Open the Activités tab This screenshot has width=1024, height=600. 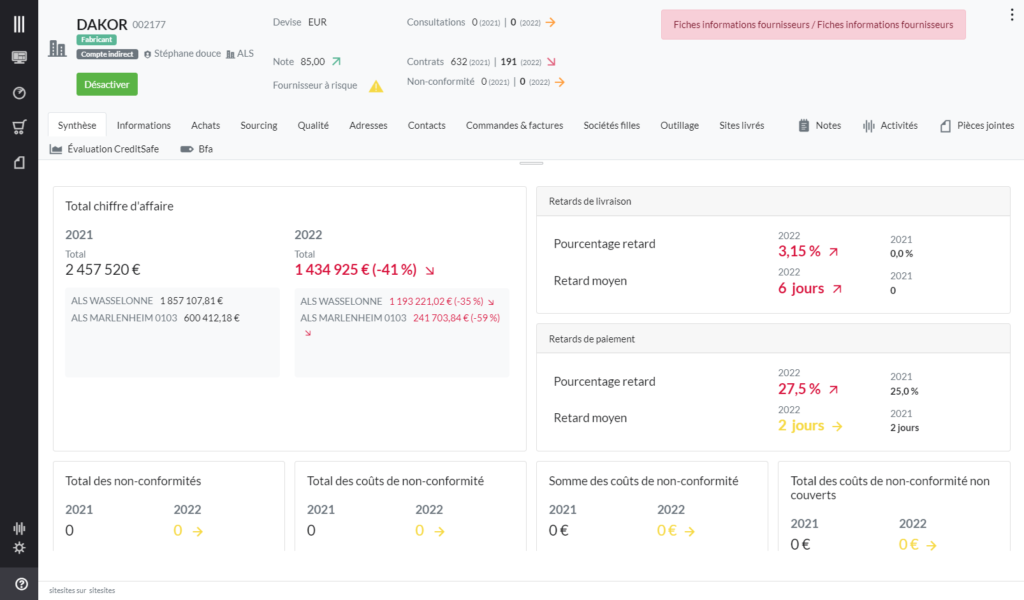click(x=890, y=126)
